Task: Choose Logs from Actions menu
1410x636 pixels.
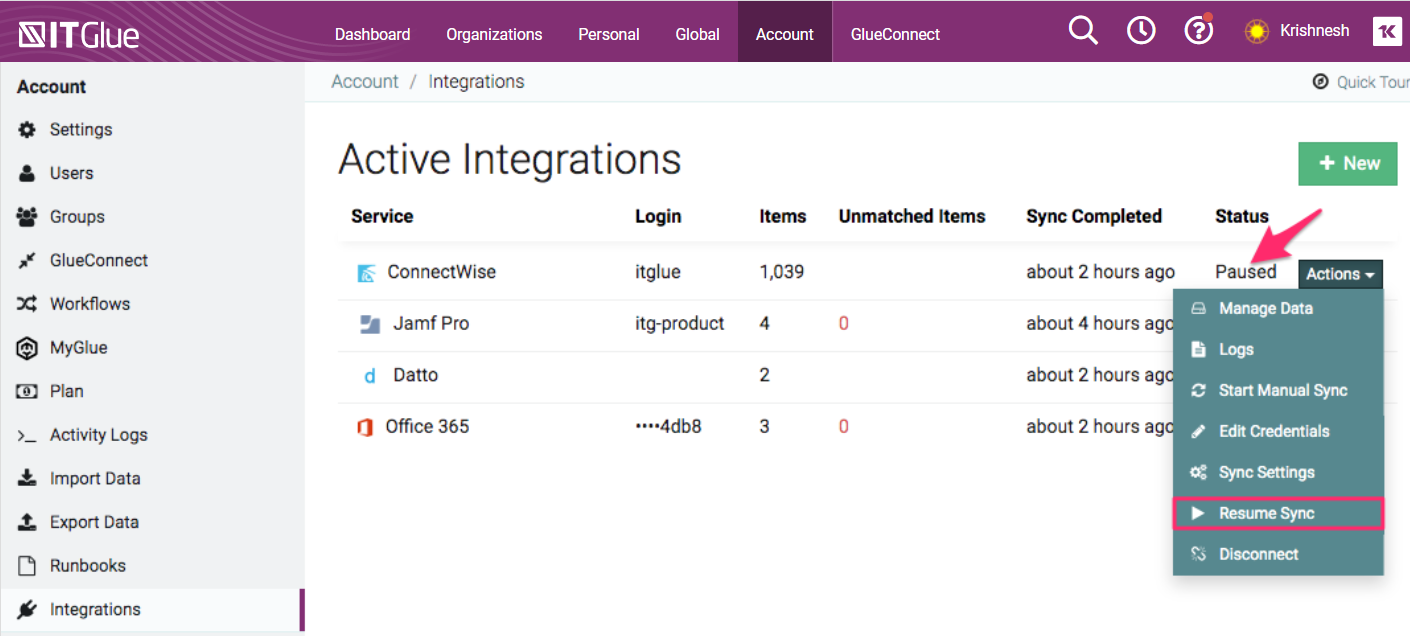Action: pos(1278,349)
